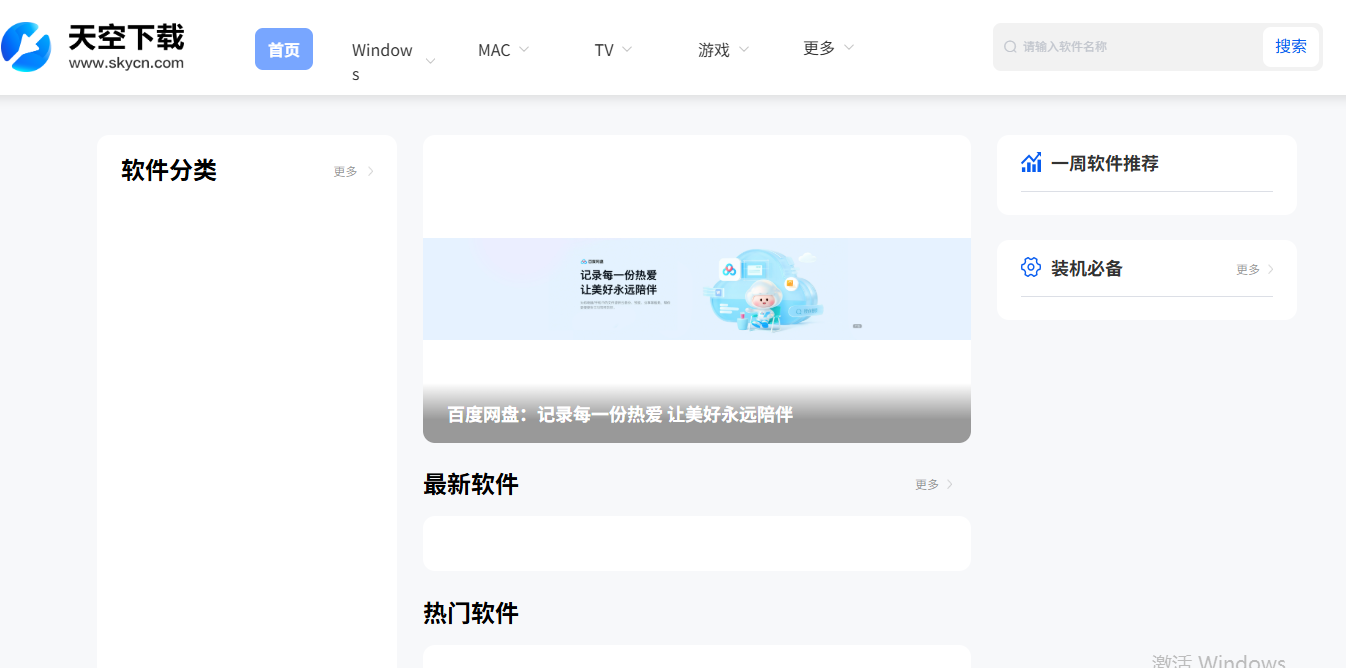Image resolution: width=1346 pixels, height=668 pixels.
Task: Open the MAC menu item
Action: tap(494, 50)
